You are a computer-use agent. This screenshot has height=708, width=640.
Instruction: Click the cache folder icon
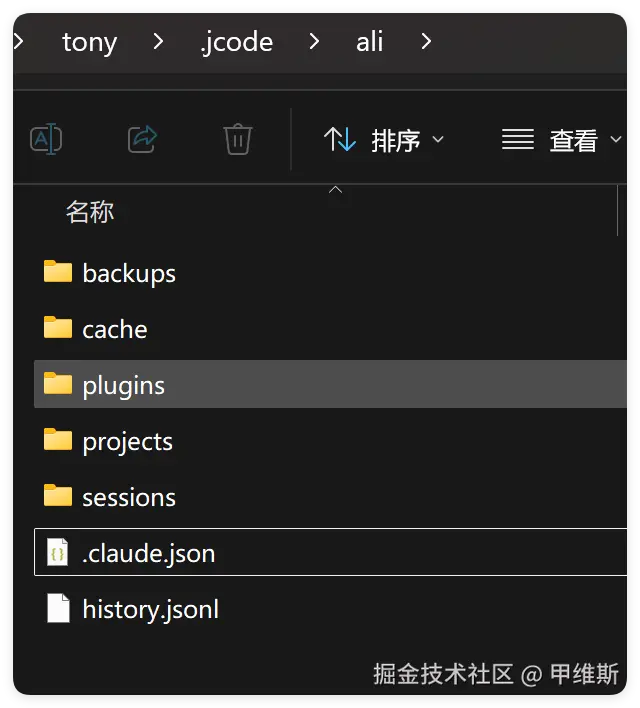[x=58, y=328]
